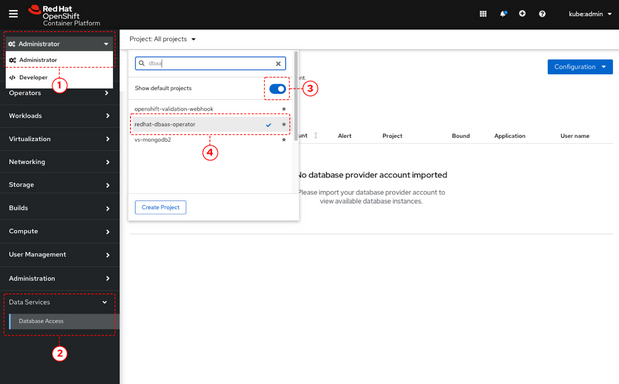Click the Application column header
This screenshot has height=384, width=619.
(x=510, y=136)
